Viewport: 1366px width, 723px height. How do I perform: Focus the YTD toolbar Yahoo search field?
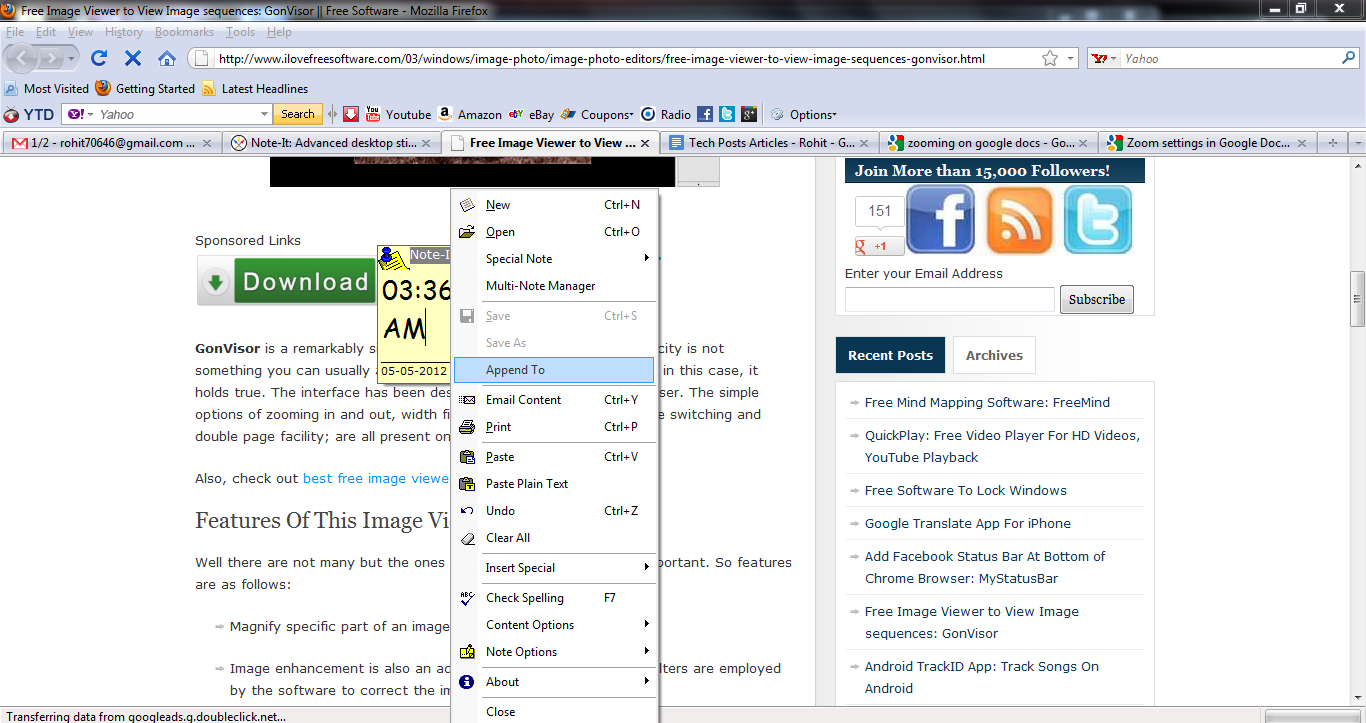166,114
